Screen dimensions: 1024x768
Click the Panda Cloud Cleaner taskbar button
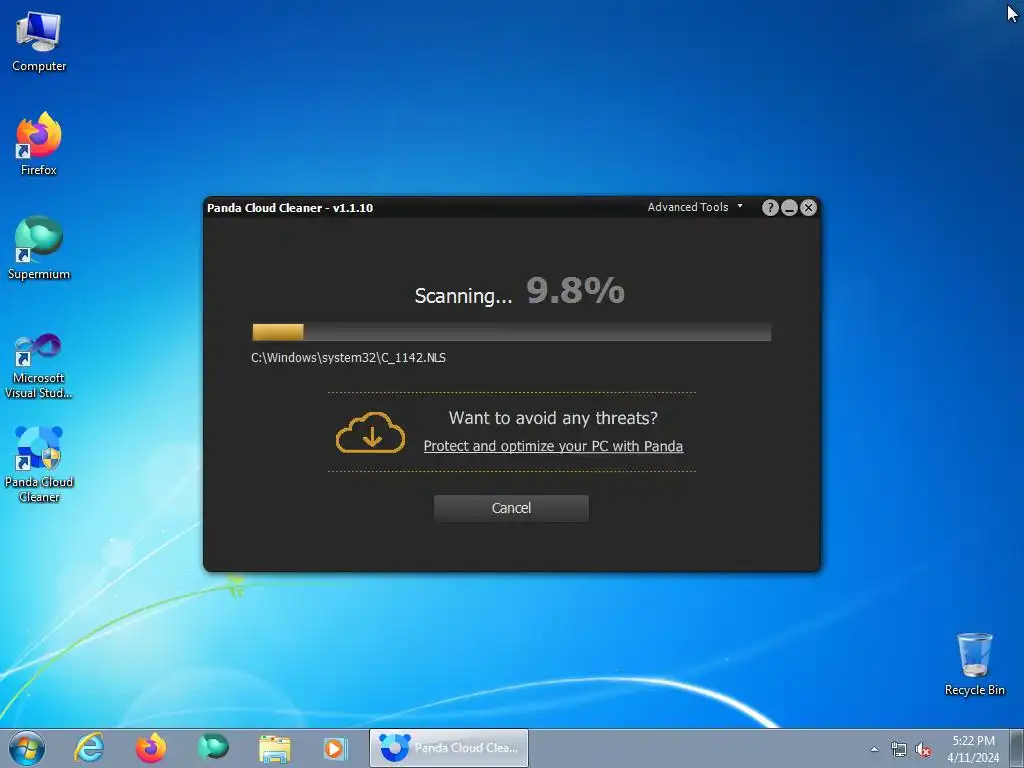tap(449, 748)
